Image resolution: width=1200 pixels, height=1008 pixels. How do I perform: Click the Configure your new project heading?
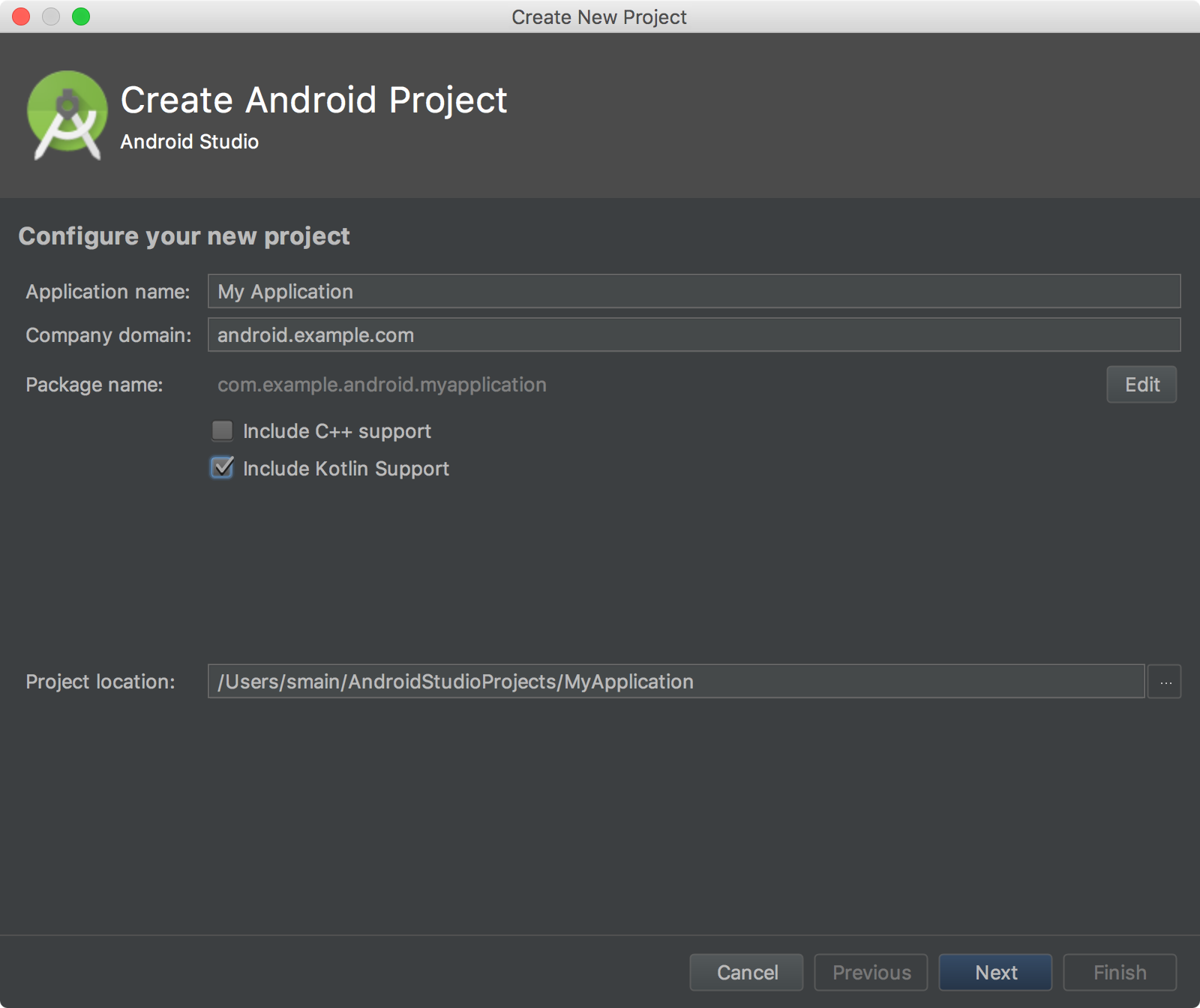tap(184, 236)
